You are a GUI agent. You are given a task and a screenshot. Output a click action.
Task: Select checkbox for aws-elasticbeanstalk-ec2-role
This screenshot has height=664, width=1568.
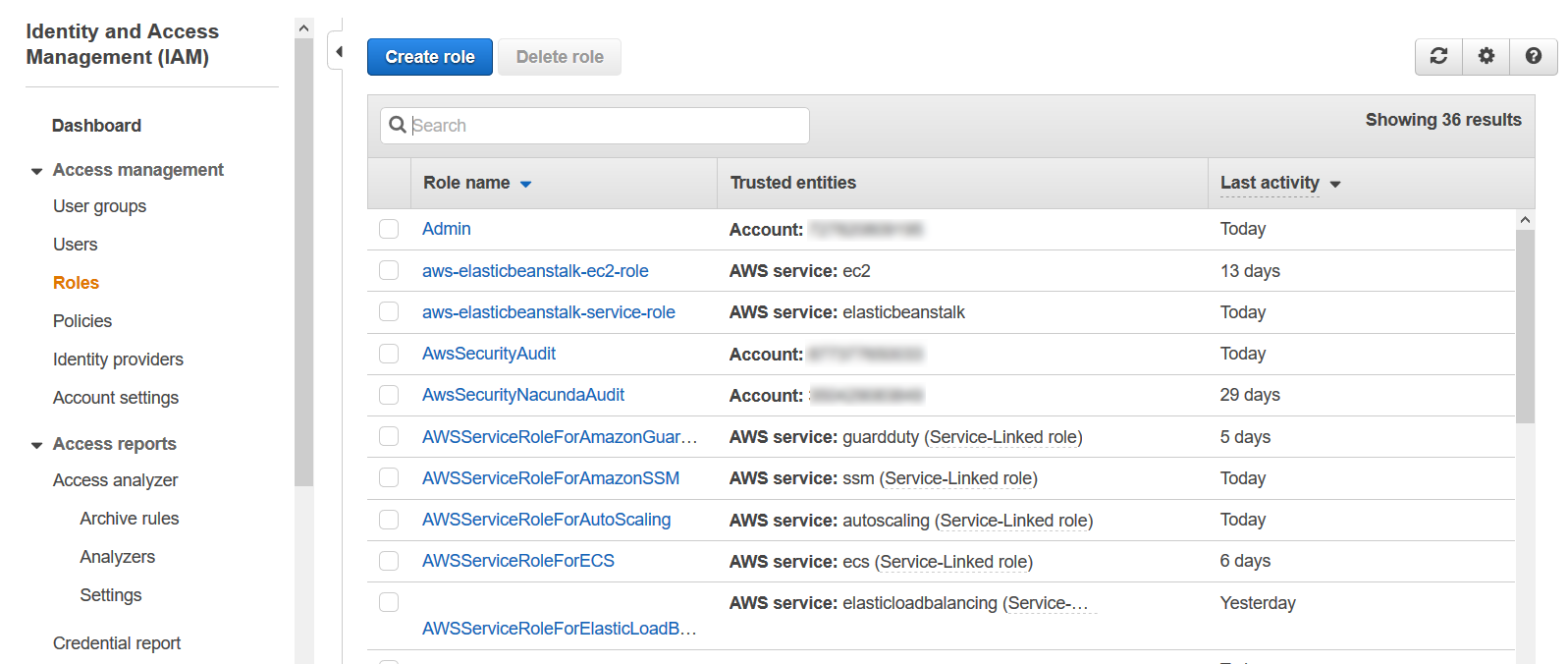pos(389,270)
